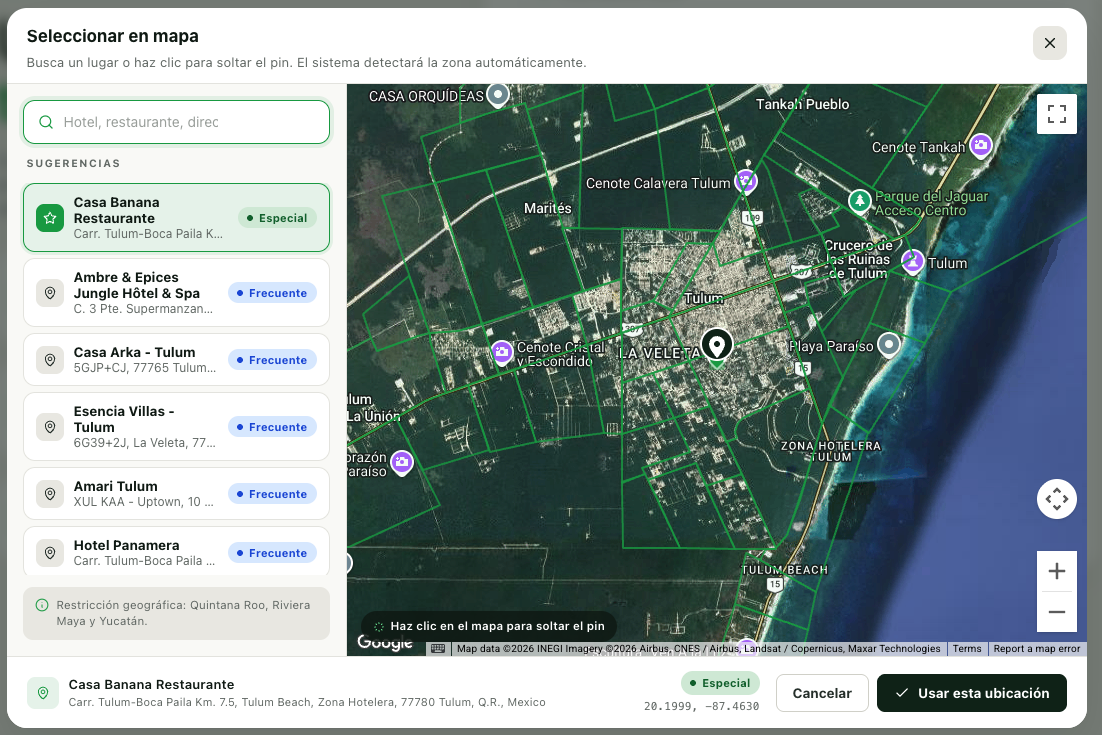This screenshot has width=1102, height=735.
Task: Click the Cenote Tankah camera marker
Action: pyautogui.click(x=981, y=146)
